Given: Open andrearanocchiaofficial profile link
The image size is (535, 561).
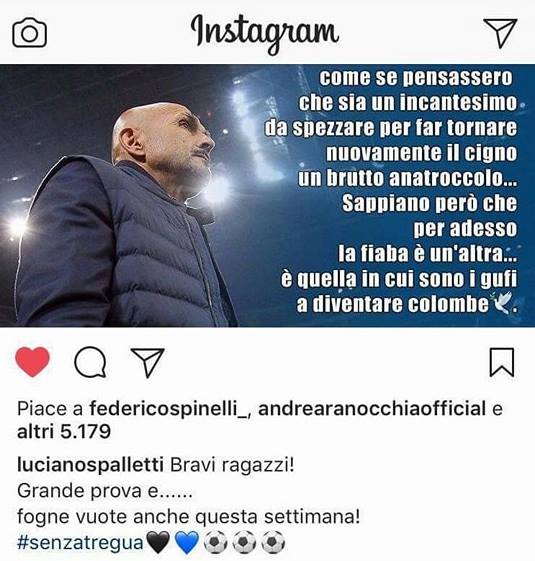Looking at the screenshot, I should click(x=372, y=409).
